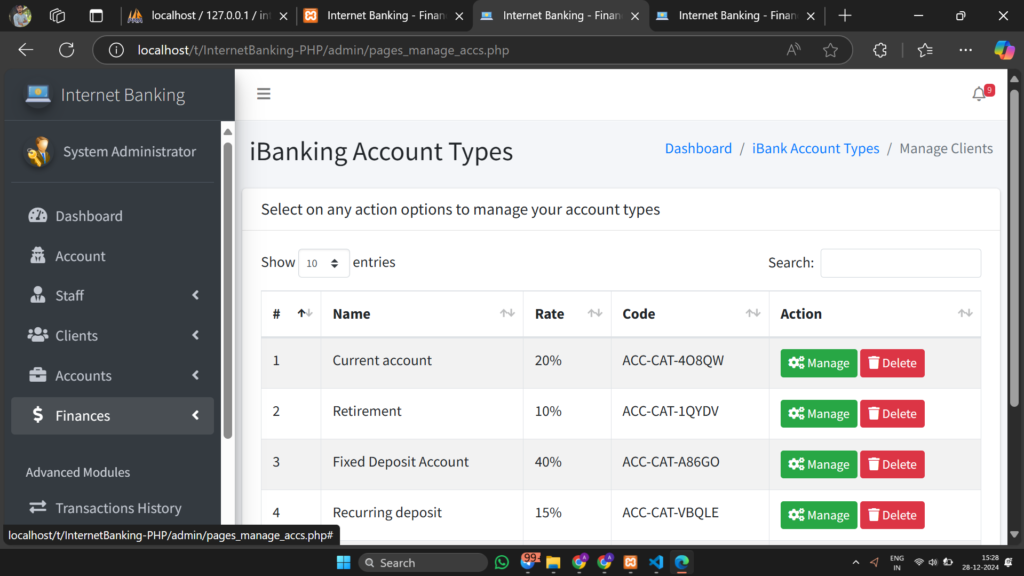The height and width of the screenshot is (576, 1024).
Task: Open WhatsApp from taskbar
Action: coord(502,562)
